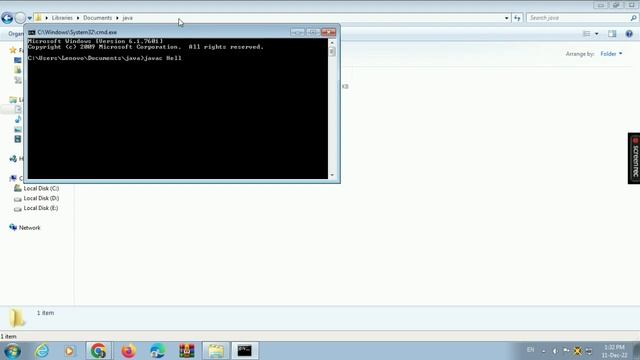Click inside the command prompt console area
This screenshot has width=640, height=360.
[178, 109]
